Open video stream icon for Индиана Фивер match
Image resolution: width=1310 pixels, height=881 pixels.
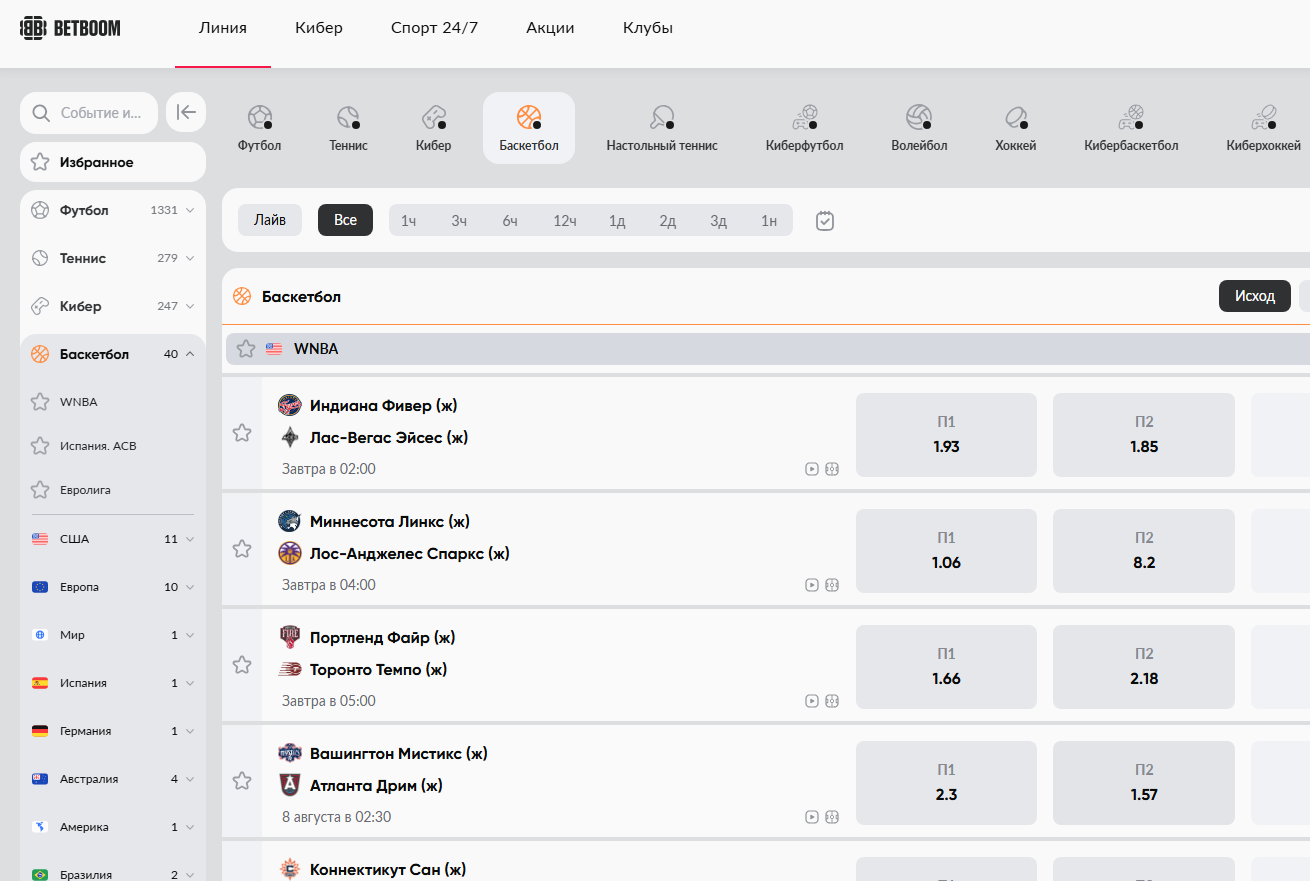click(x=812, y=469)
